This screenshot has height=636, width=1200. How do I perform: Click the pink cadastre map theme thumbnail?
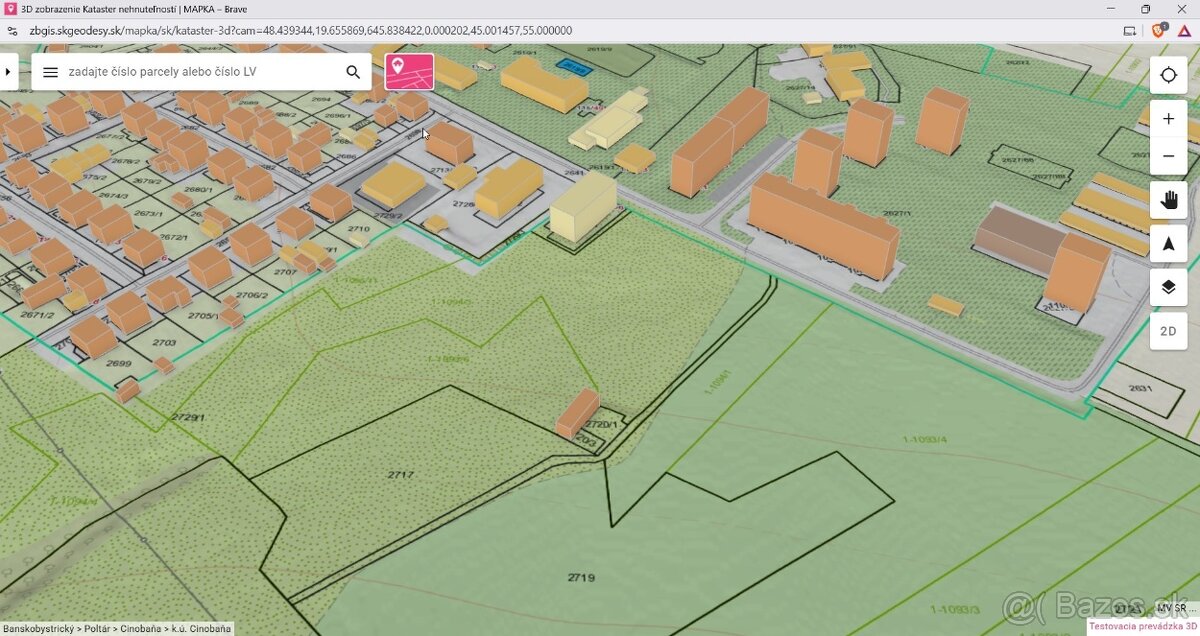pos(409,72)
